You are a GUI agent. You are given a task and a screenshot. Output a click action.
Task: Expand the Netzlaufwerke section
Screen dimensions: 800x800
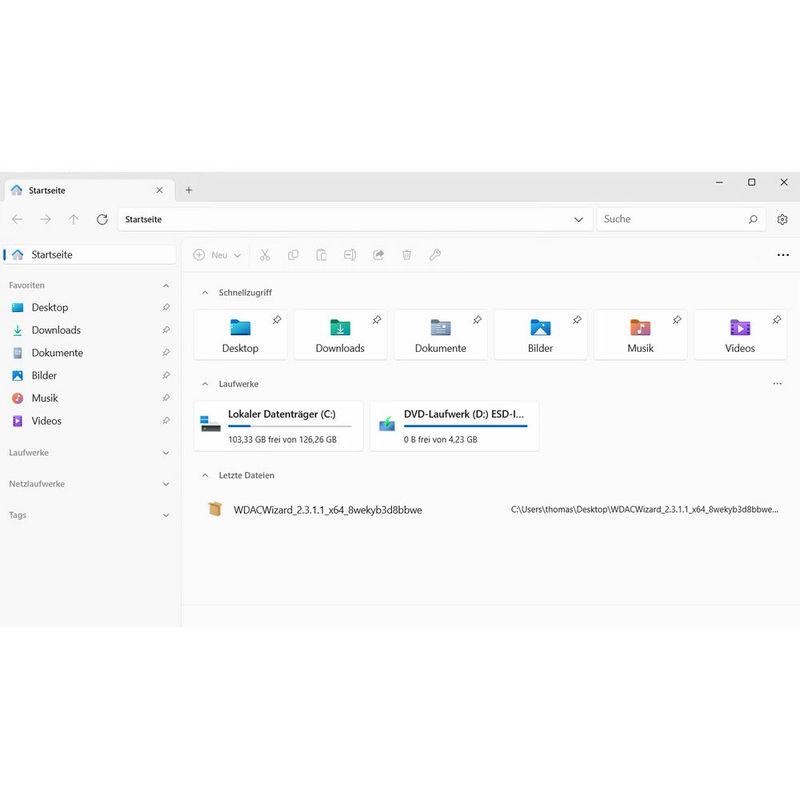pos(165,484)
